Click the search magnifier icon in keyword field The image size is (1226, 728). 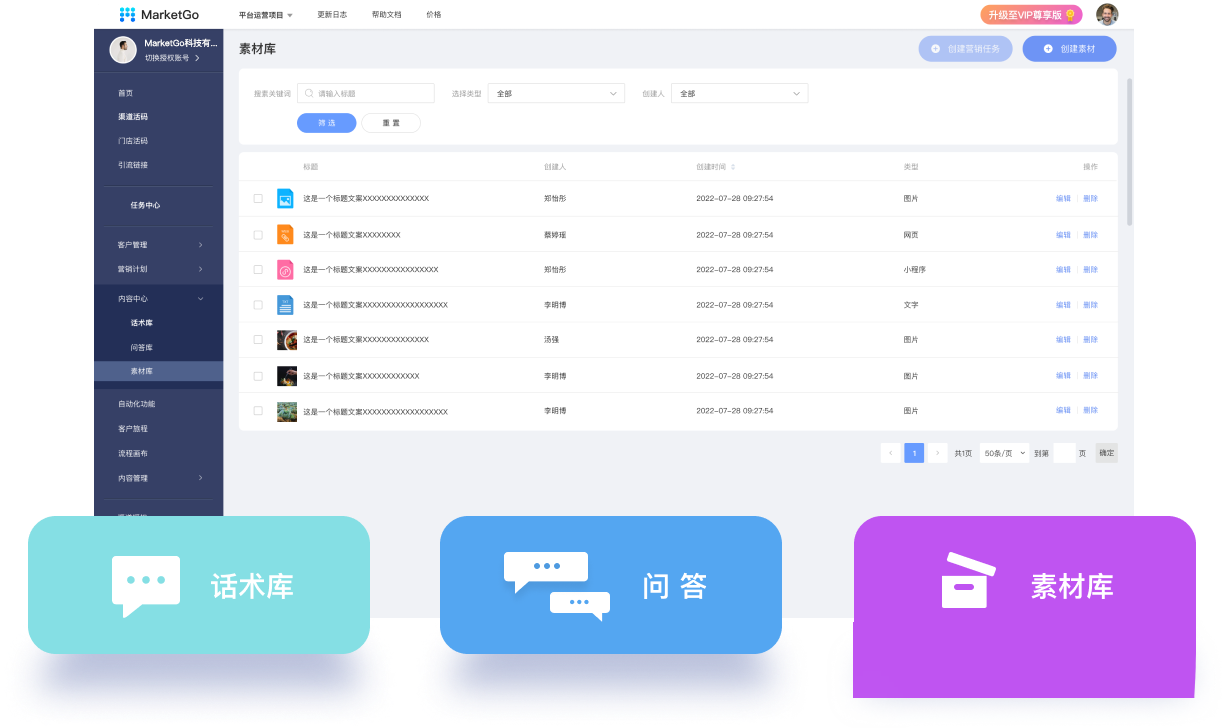tap(310, 93)
